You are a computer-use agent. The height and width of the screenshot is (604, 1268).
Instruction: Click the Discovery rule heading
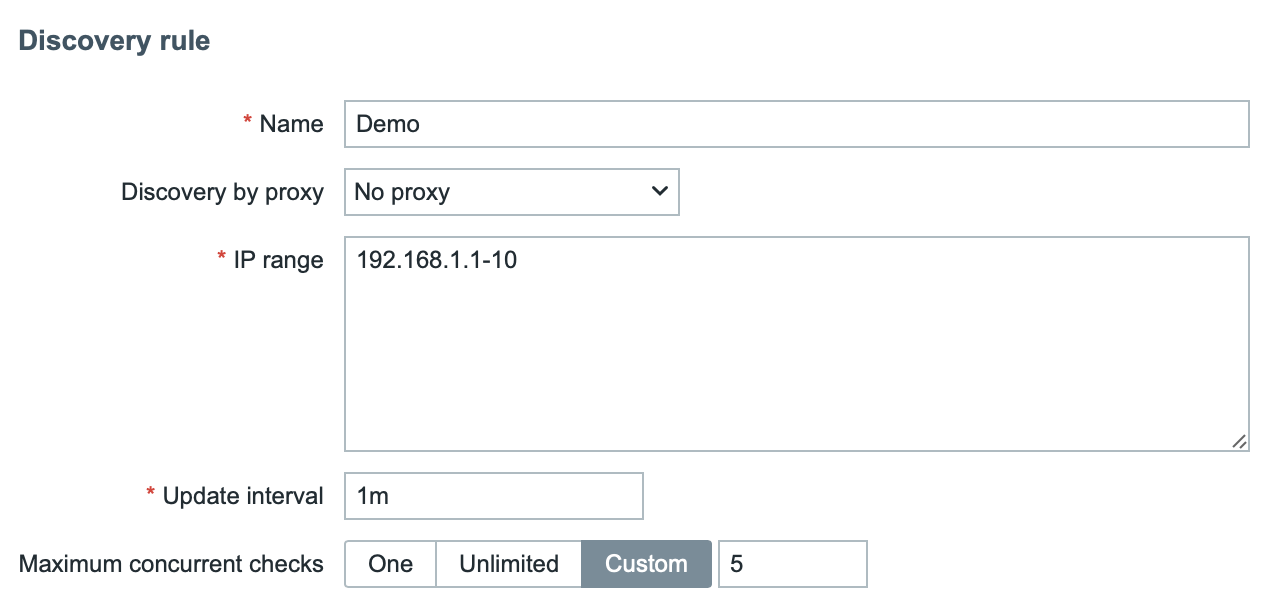click(x=114, y=41)
